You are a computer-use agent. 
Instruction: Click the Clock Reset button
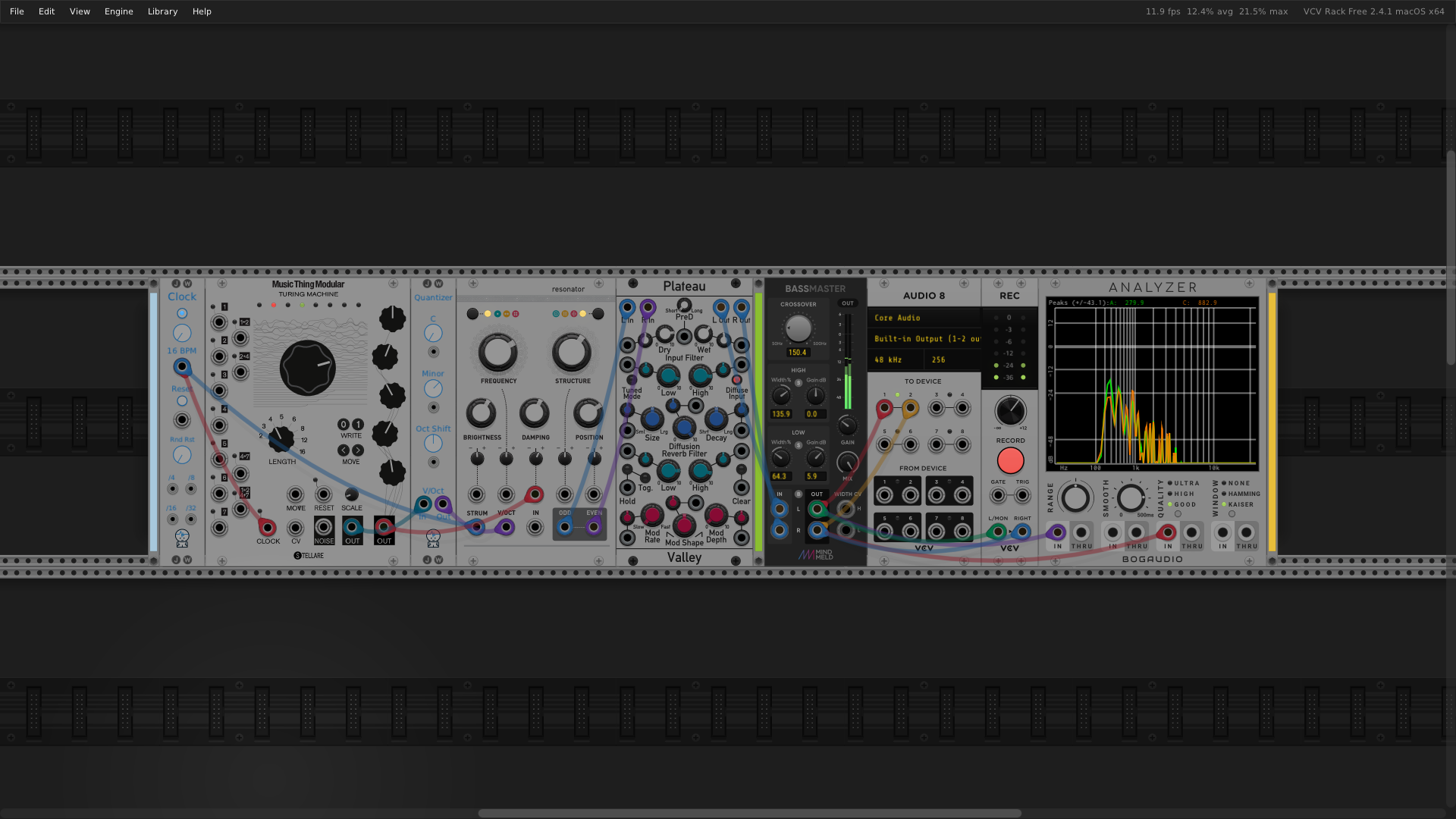click(182, 400)
